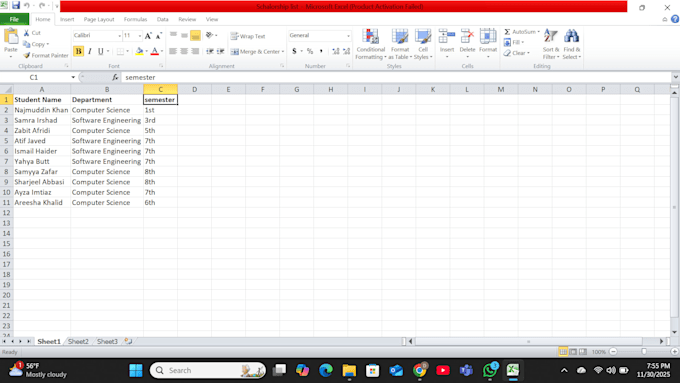Click the Fill Color bucket swatch
Image resolution: width=680 pixels, height=383 pixels.
pos(139,52)
